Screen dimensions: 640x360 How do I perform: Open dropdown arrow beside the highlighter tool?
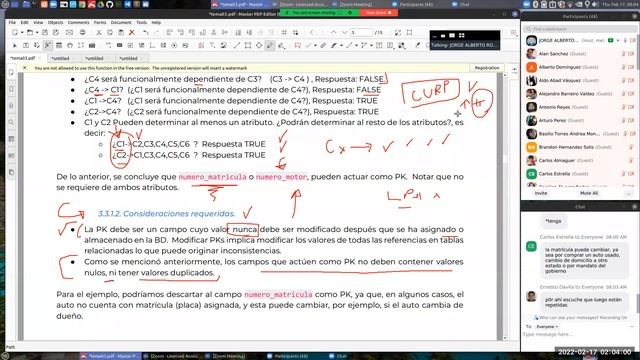click(341, 45)
